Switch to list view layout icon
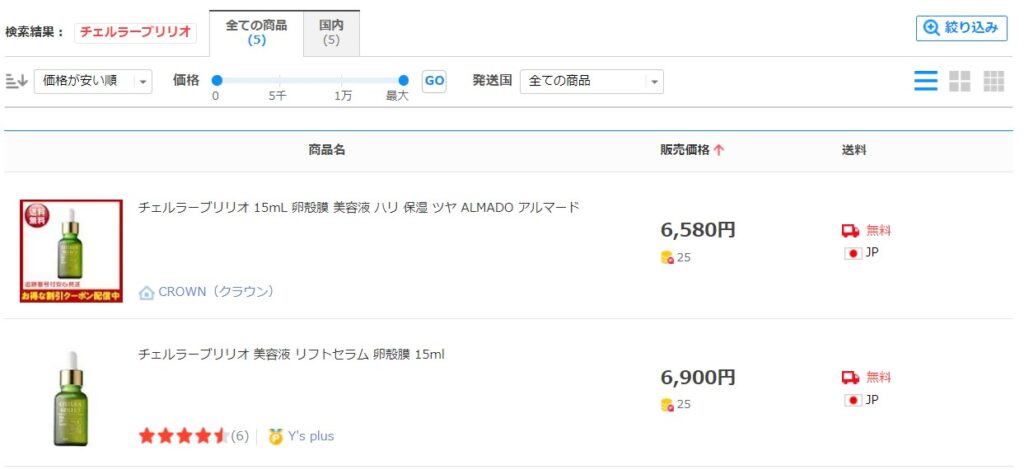Image resolution: width=1024 pixels, height=470 pixels. click(x=925, y=81)
